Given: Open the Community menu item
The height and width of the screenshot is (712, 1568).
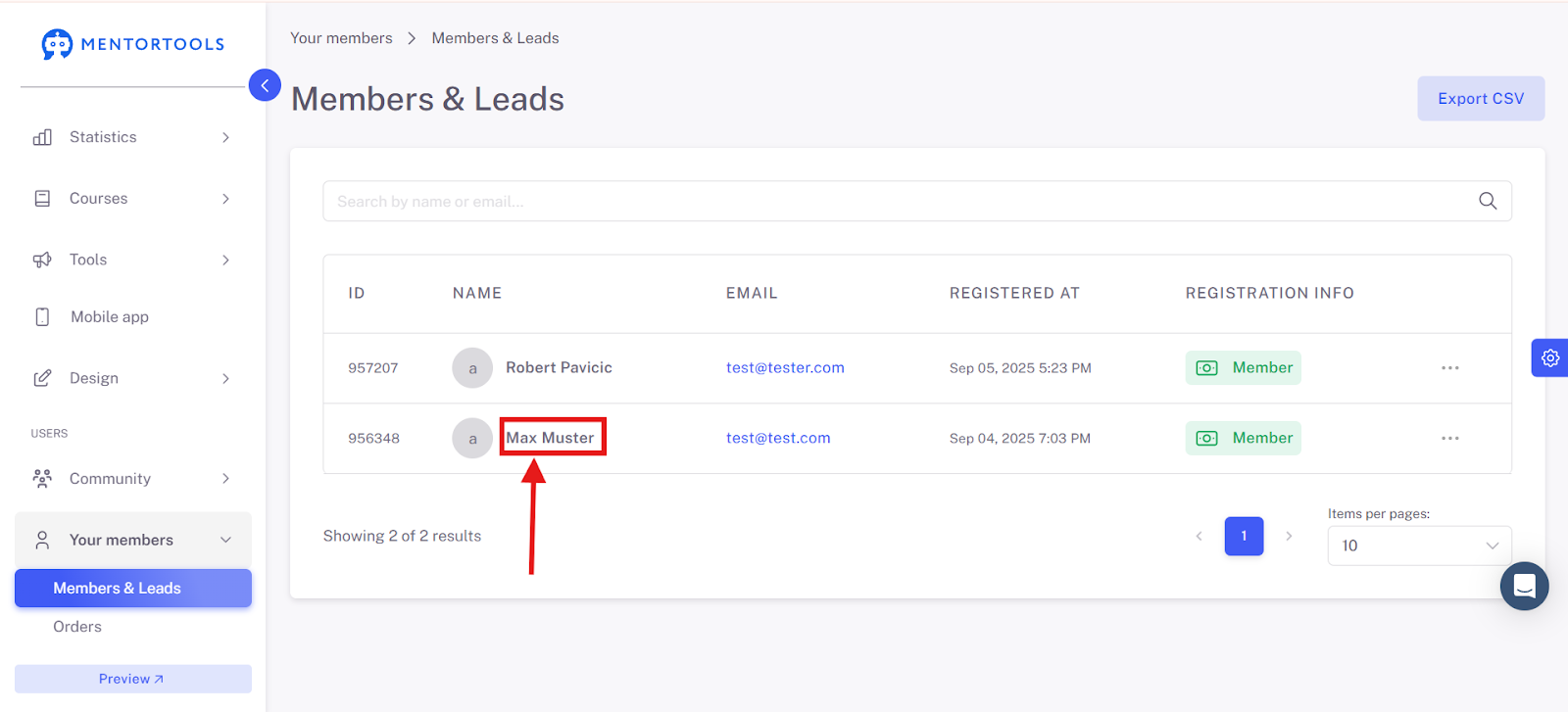Looking at the screenshot, I should click(133, 479).
